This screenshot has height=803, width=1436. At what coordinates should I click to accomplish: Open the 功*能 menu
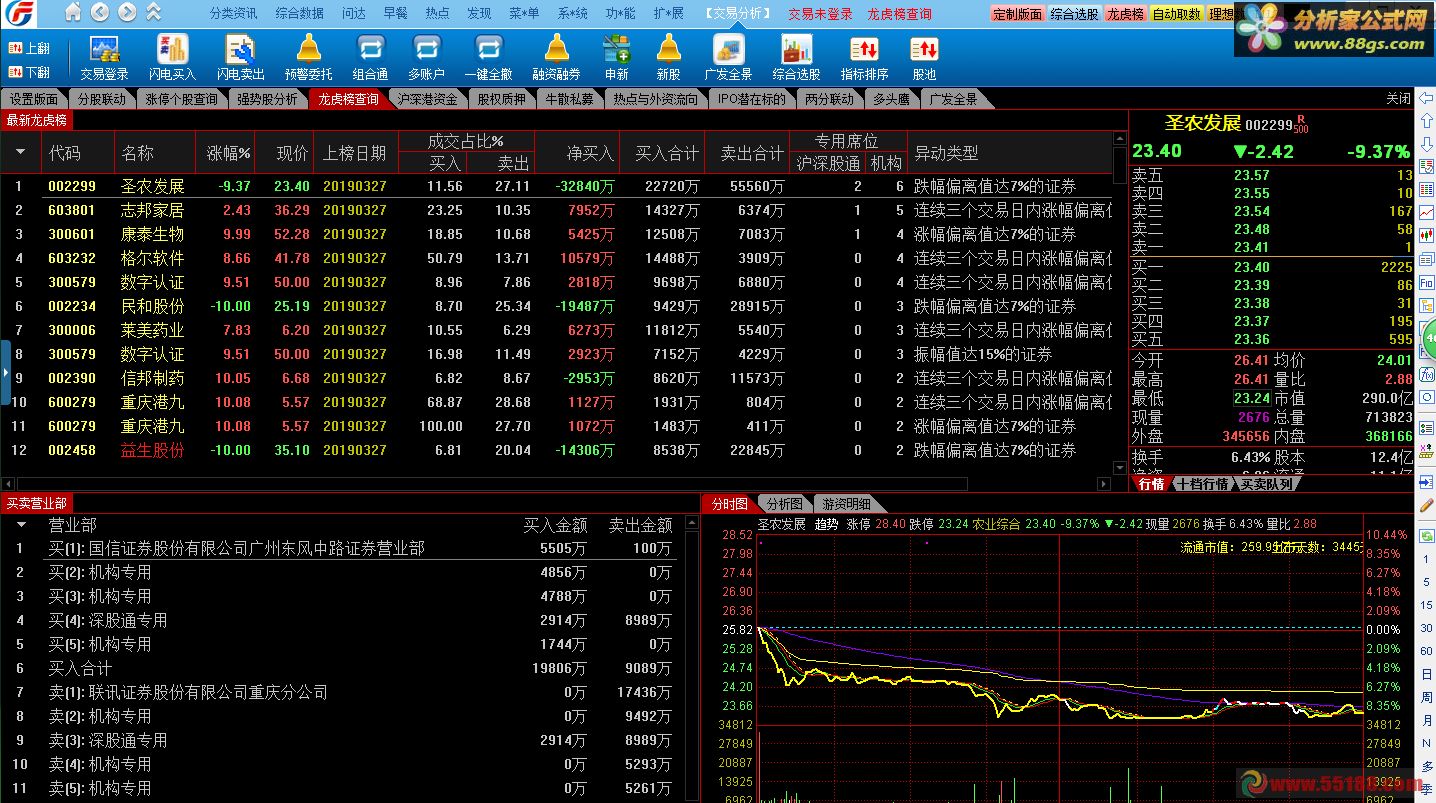point(620,13)
